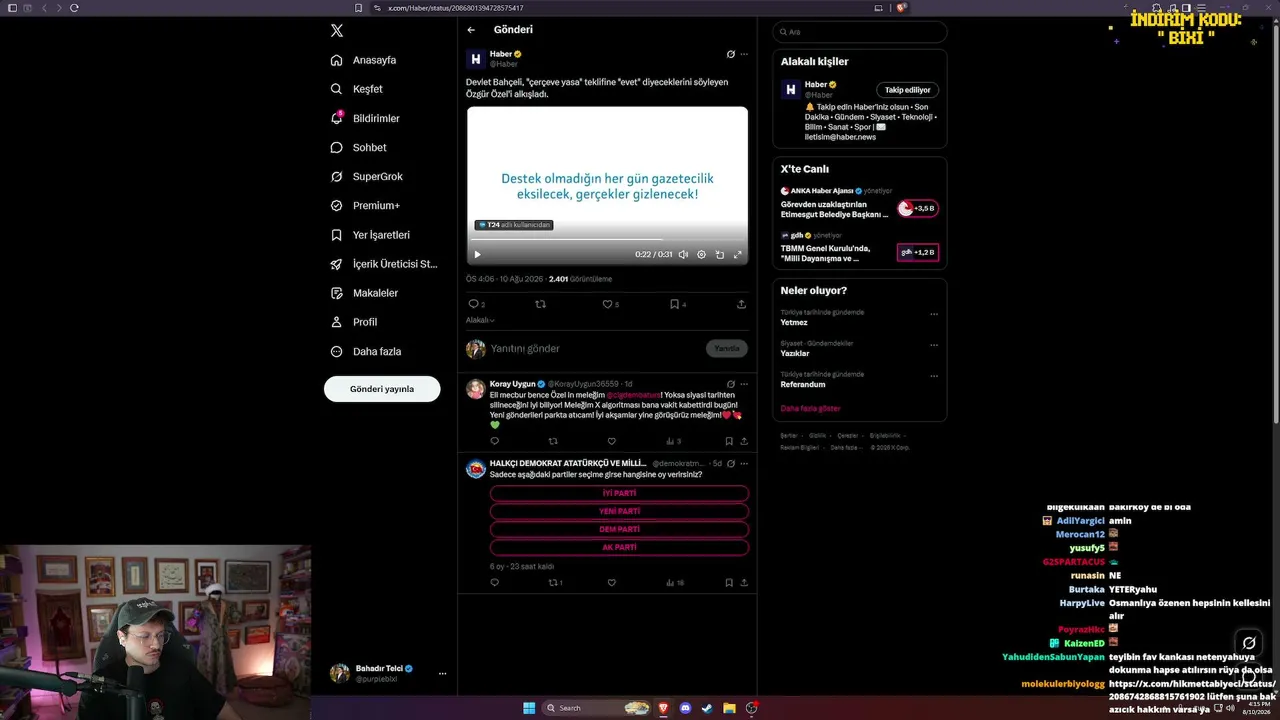Screen dimensions: 1280x720
Task: Reply to the Haber post
Action: [475, 304]
